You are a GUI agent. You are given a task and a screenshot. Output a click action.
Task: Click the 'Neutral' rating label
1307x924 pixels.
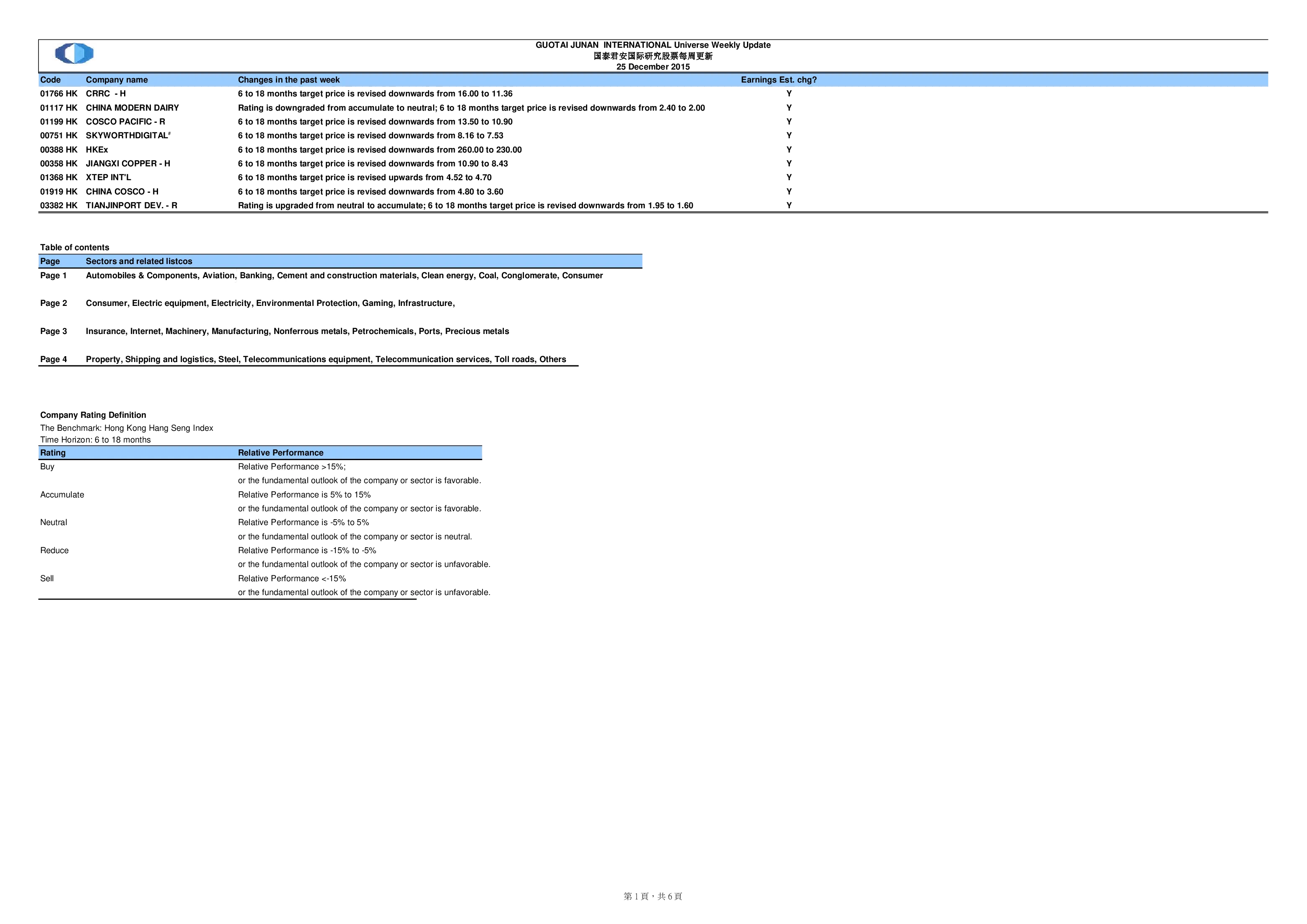point(54,523)
